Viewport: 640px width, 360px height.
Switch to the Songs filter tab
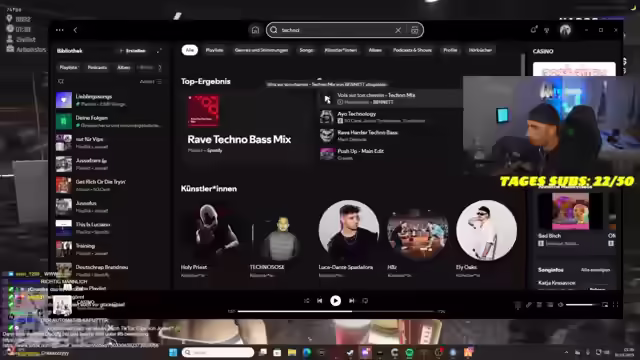[x=306, y=50]
